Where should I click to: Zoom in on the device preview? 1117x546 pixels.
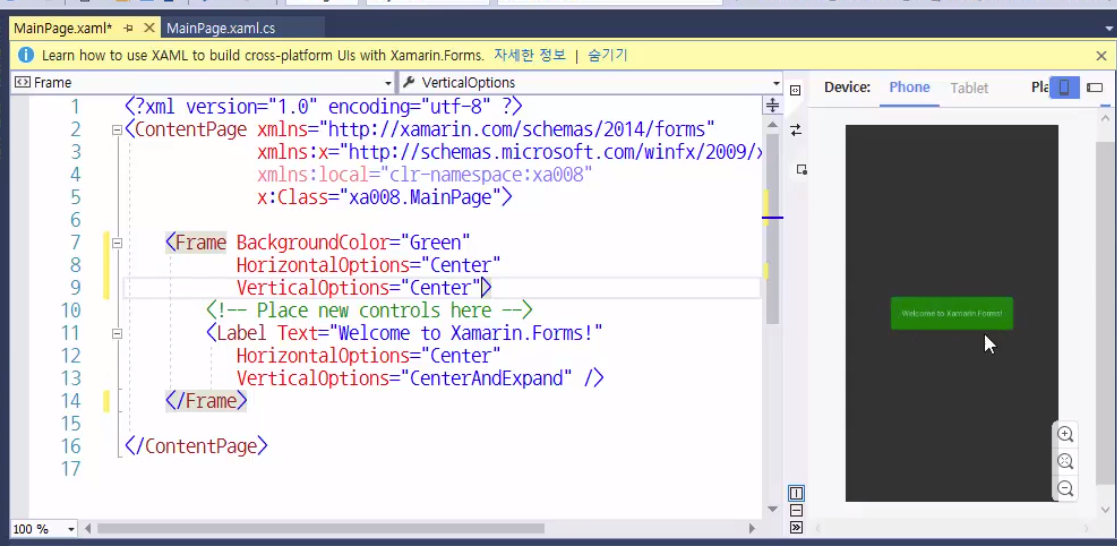[x=1065, y=434]
